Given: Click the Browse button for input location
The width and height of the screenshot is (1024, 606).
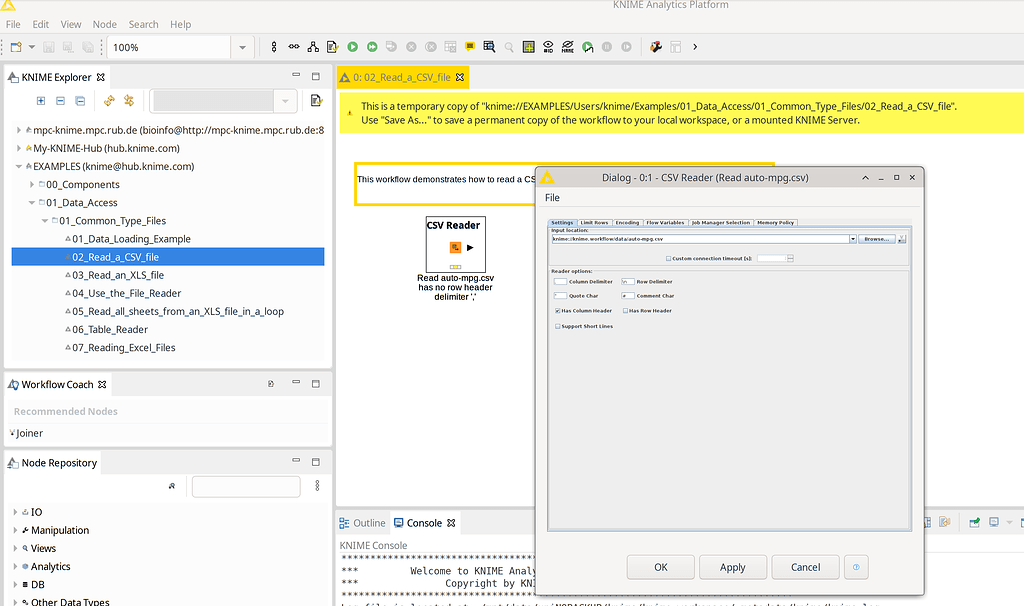Looking at the screenshot, I should (x=876, y=239).
